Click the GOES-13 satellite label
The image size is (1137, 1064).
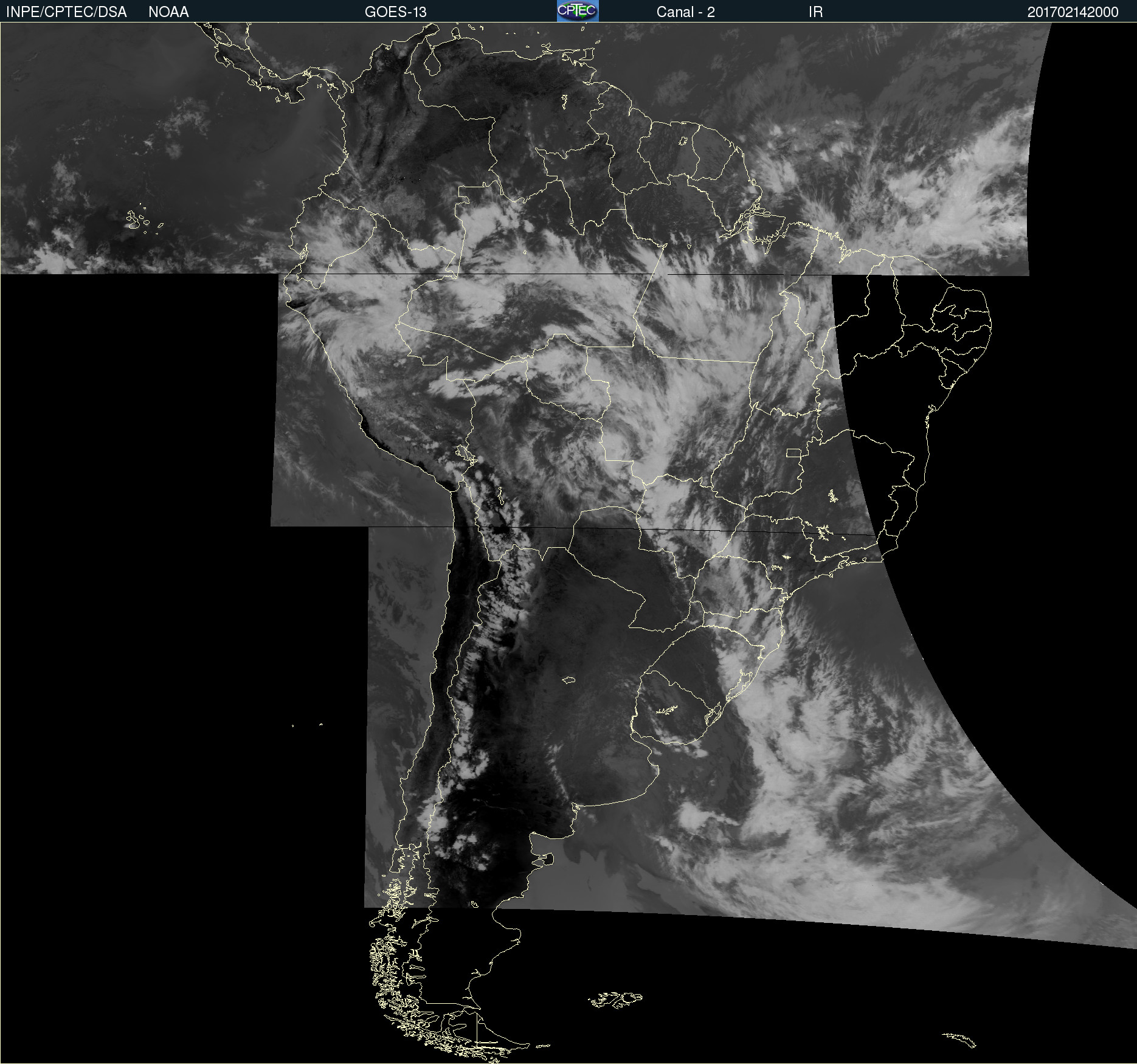[396, 12]
